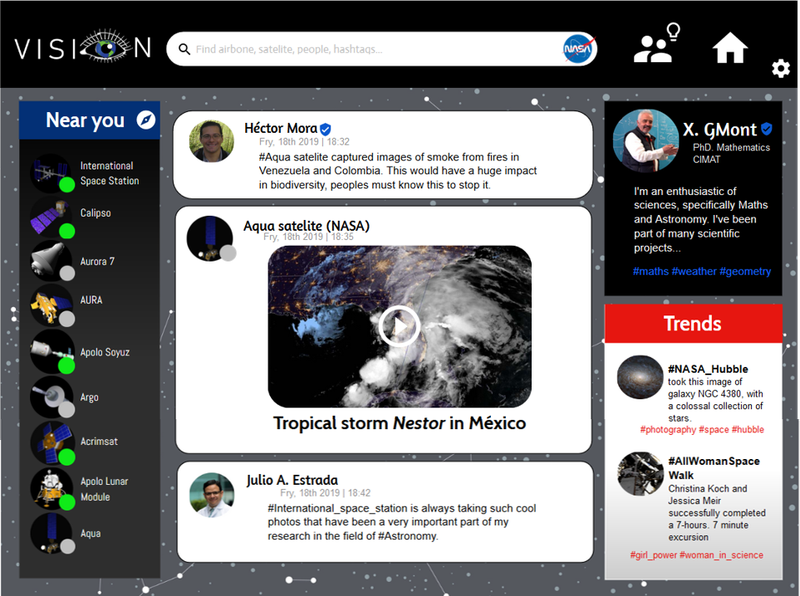The image size is (800, 596).
Task: Click the Apolo Soyuz spacecraft icon
Action: click(49, 352)
